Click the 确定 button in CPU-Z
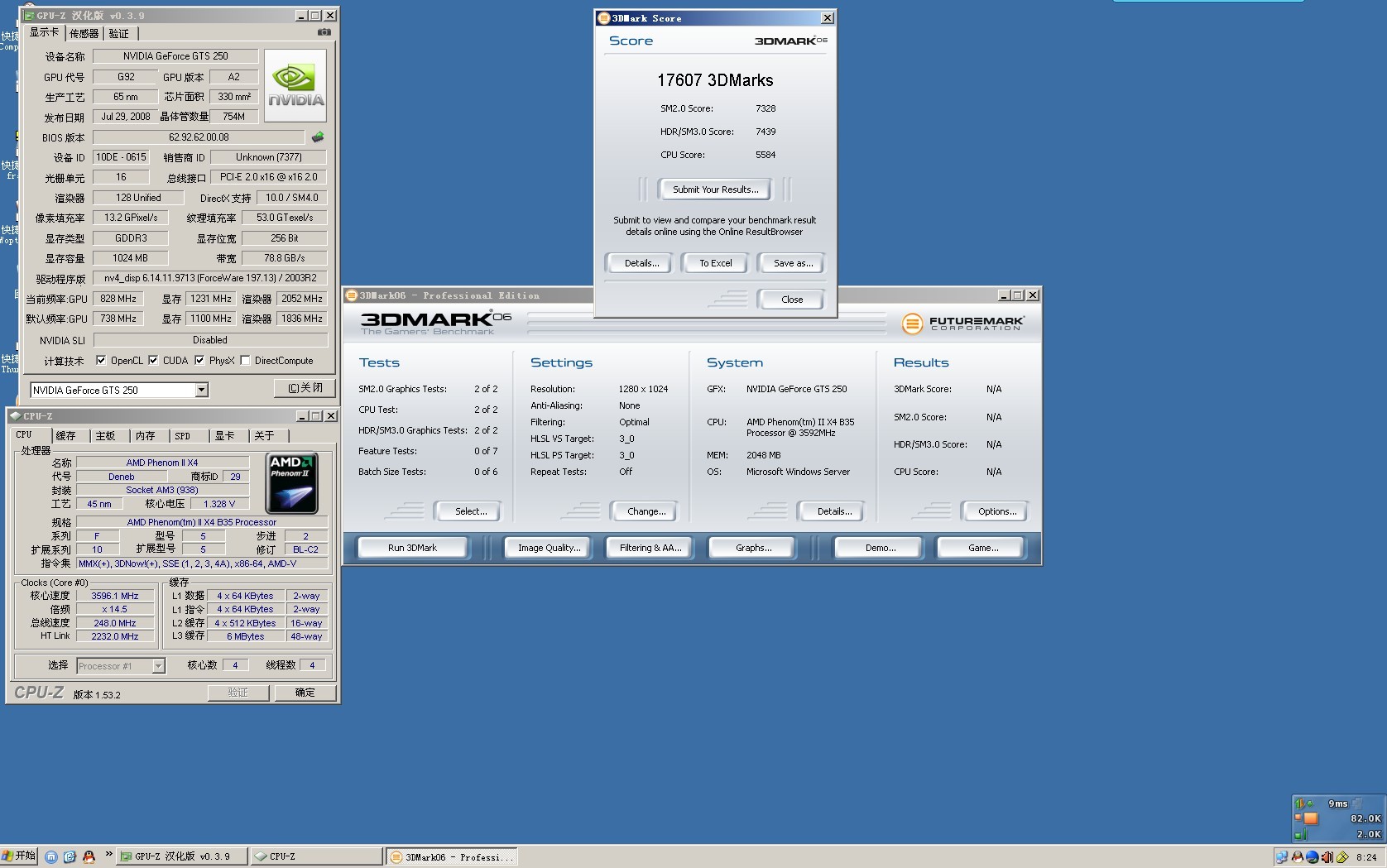1387x868 pixels. coord(305,693)
